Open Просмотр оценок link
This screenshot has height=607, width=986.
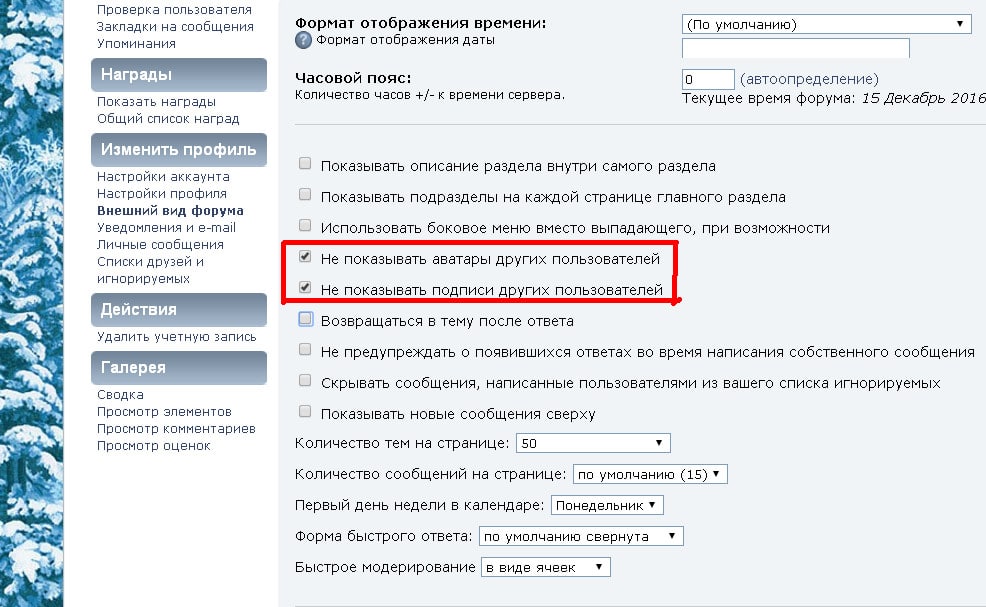(154, 445)
